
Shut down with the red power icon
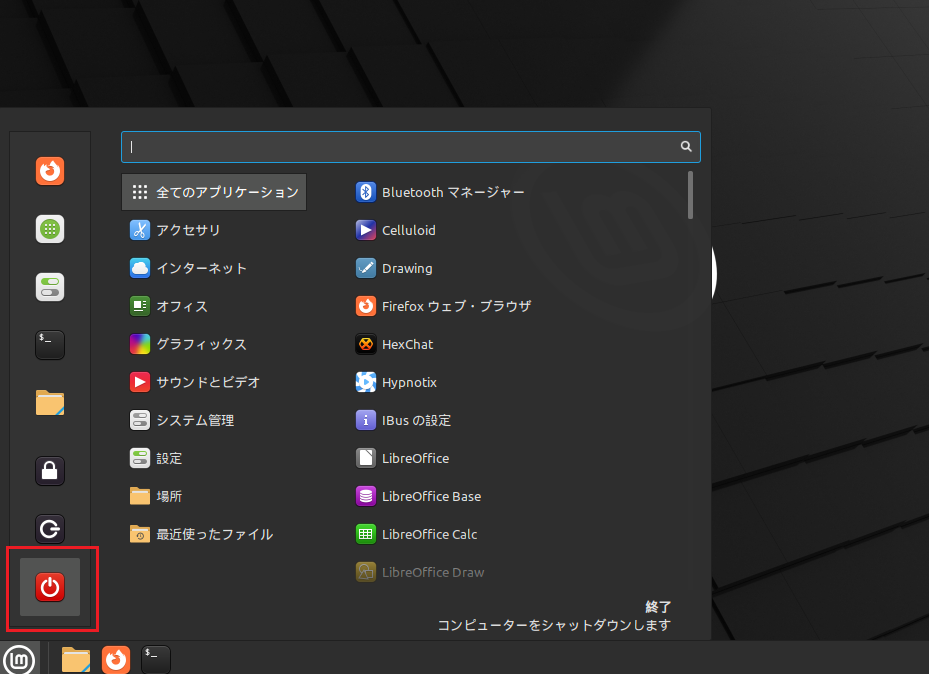(50, 587)
